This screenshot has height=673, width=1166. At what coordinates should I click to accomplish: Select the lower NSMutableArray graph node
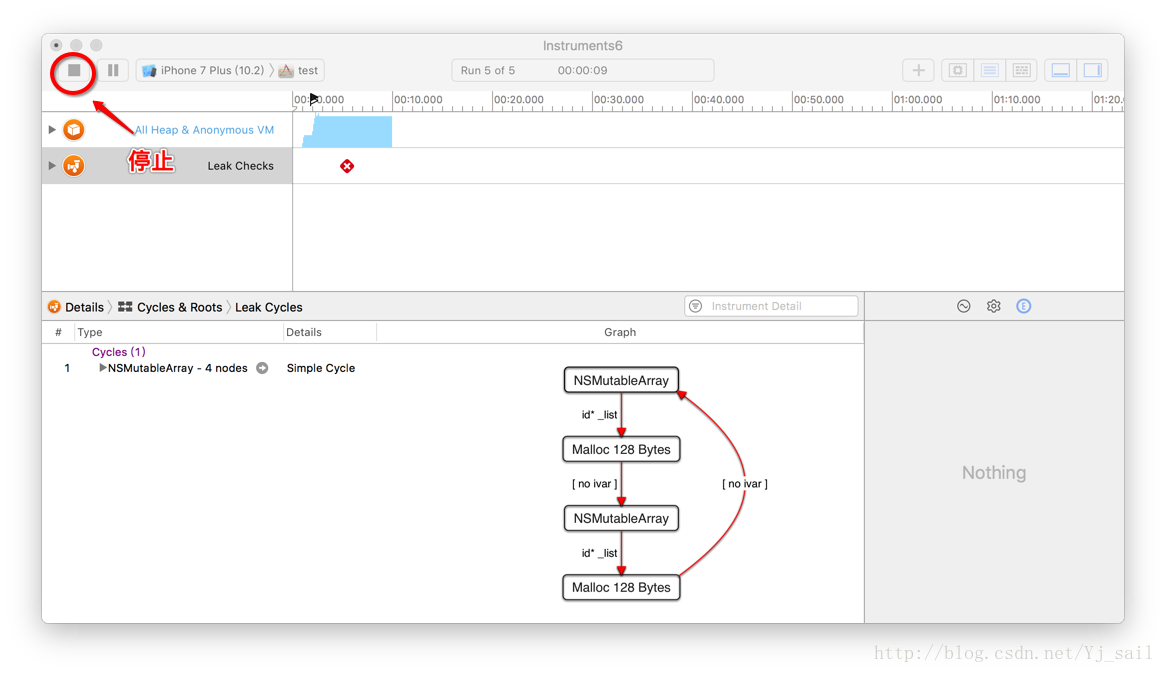pos(621,518)
